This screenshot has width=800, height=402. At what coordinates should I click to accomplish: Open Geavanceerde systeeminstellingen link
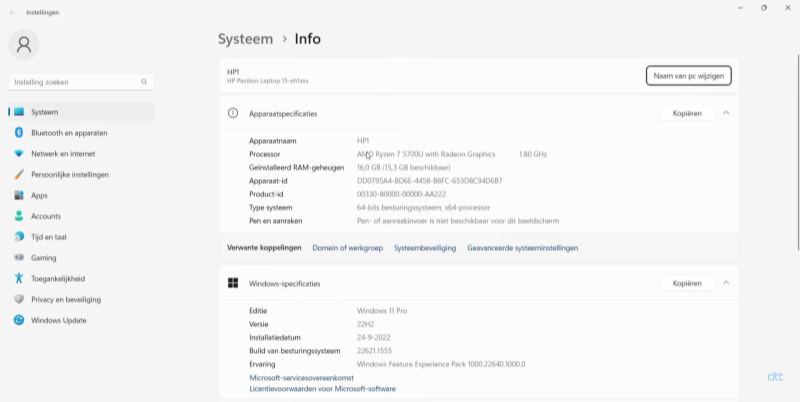[x=522, y=248]
